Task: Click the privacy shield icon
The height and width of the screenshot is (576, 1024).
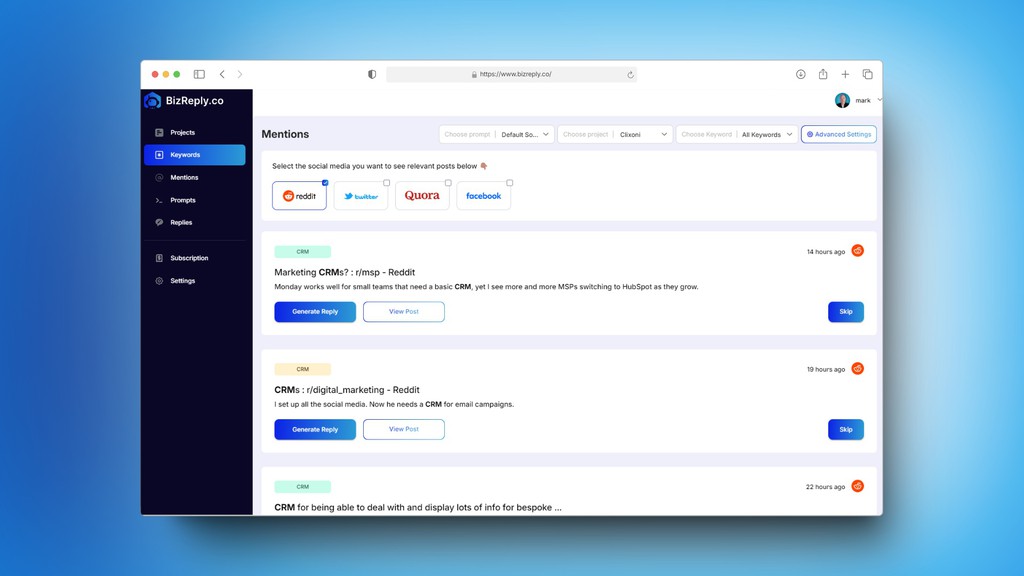Action: coord(372,74)
